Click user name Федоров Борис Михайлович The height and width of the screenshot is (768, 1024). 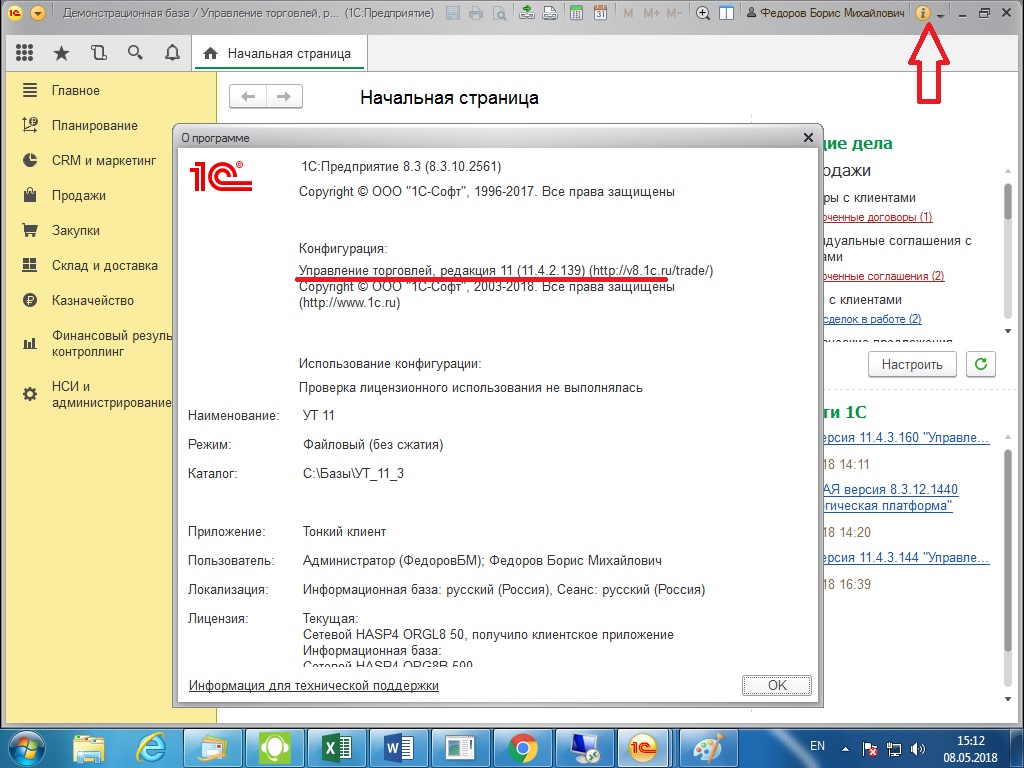825,13
